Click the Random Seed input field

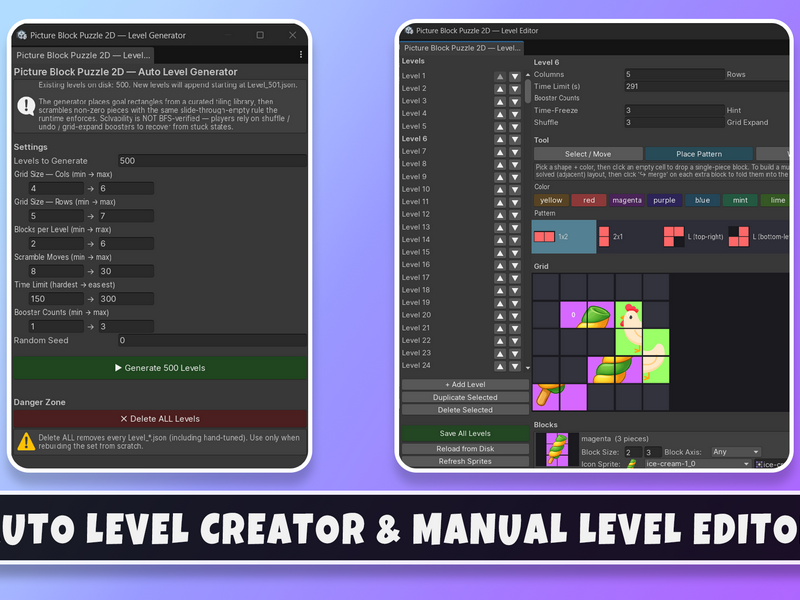click(x=212, y=340)
